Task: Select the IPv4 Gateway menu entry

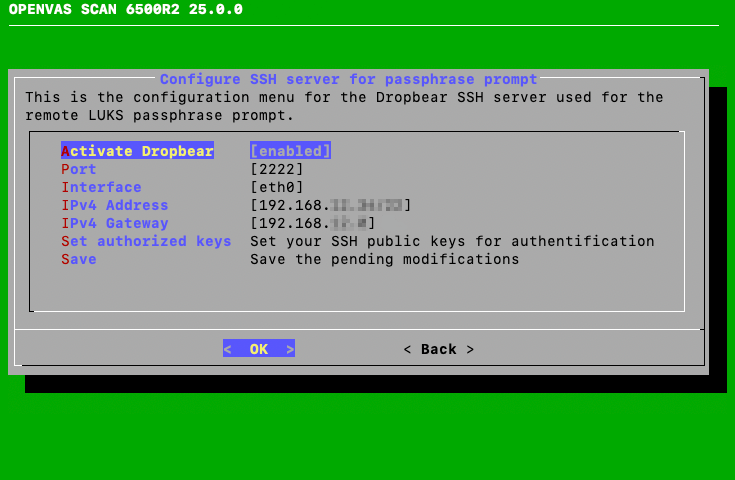Action: click(x=115, y=223)
